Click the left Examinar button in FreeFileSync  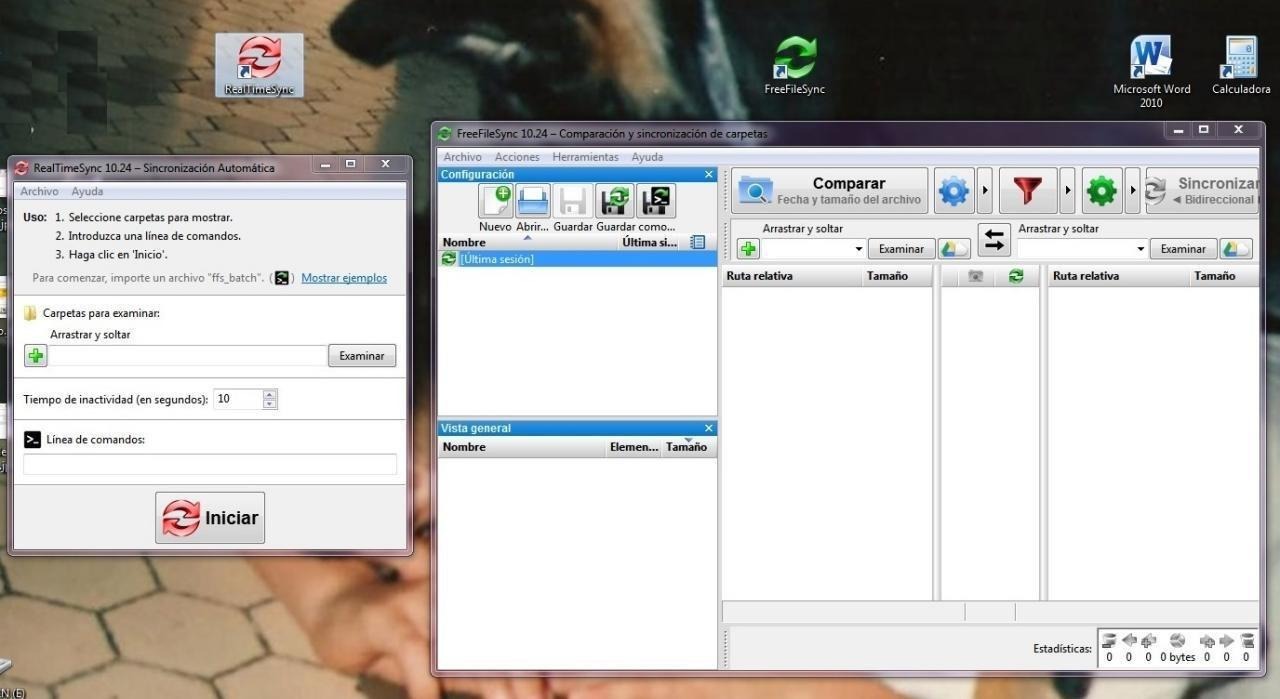point(901,249)
